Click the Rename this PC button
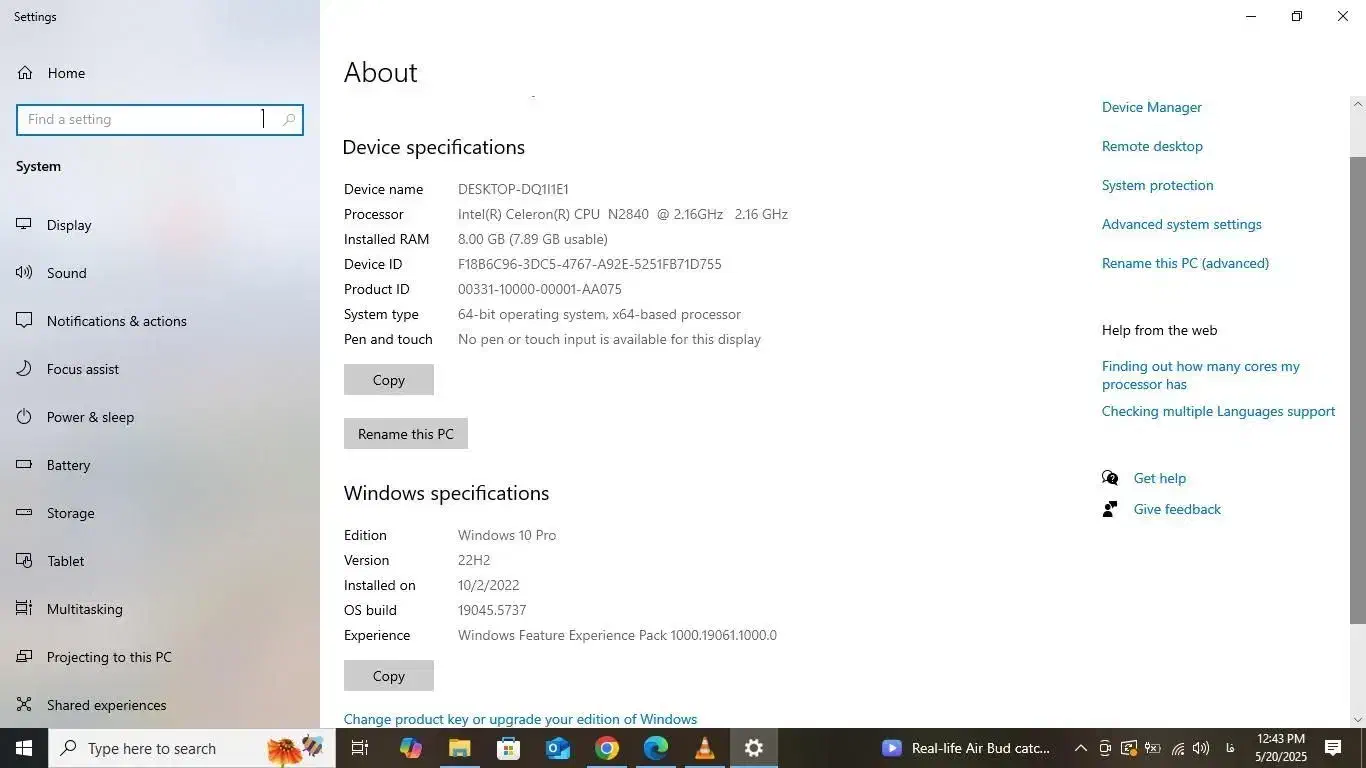The image size is (1366, 768). [x=405, y=433]
